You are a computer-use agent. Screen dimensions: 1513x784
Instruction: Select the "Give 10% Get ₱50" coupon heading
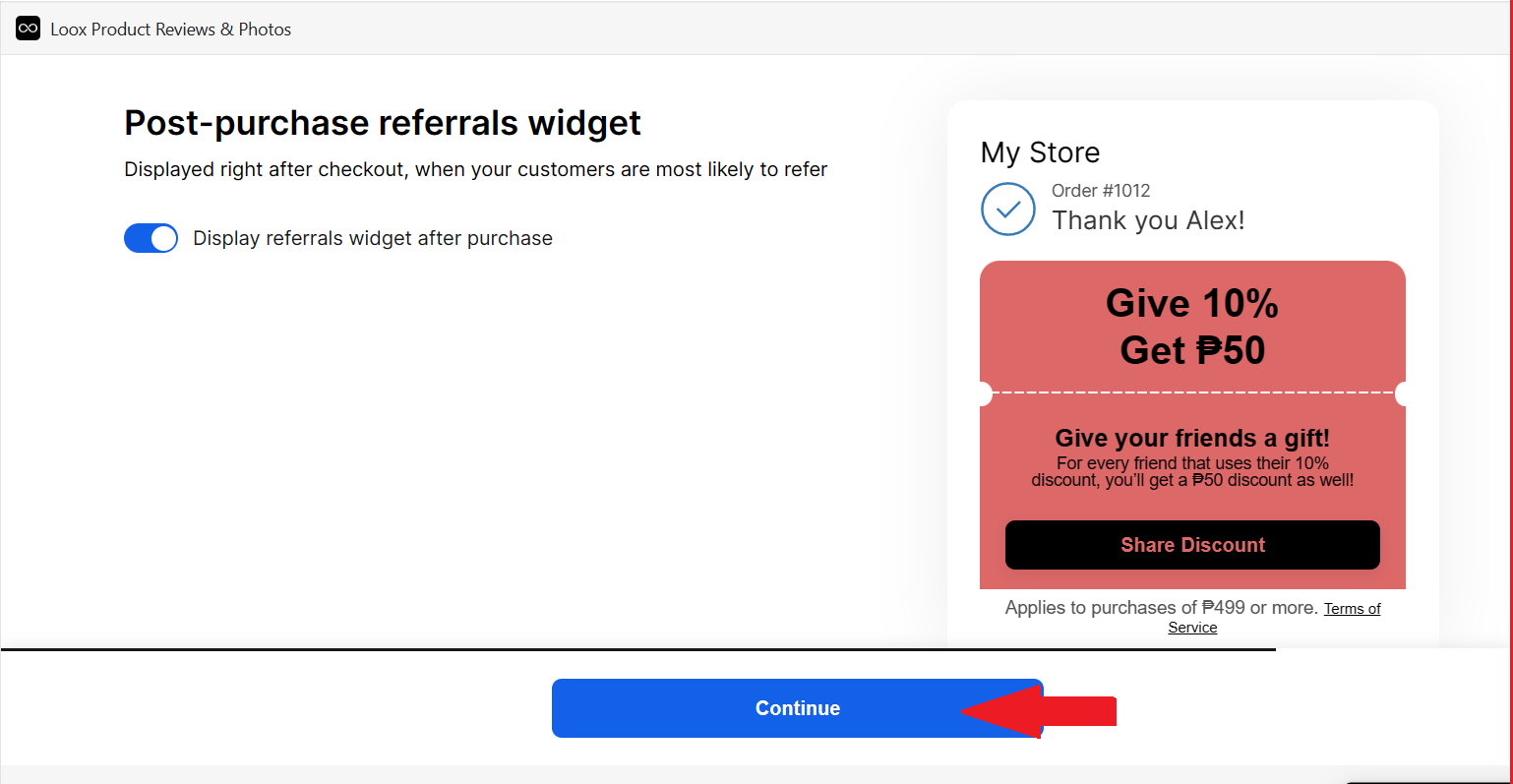point(1192,327)
